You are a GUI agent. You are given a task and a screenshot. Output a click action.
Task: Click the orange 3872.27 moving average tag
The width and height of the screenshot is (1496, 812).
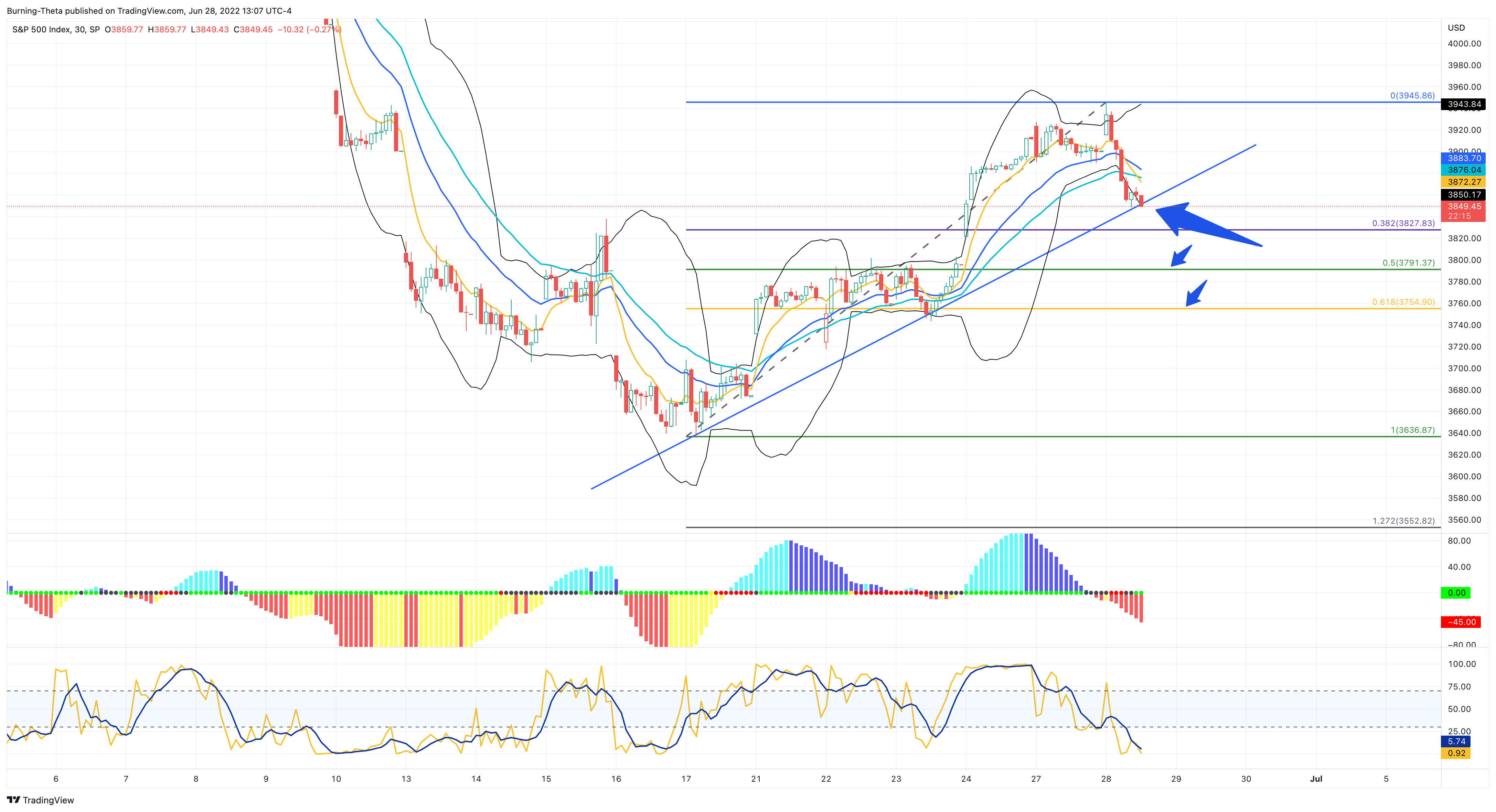tap(1463, 182)
